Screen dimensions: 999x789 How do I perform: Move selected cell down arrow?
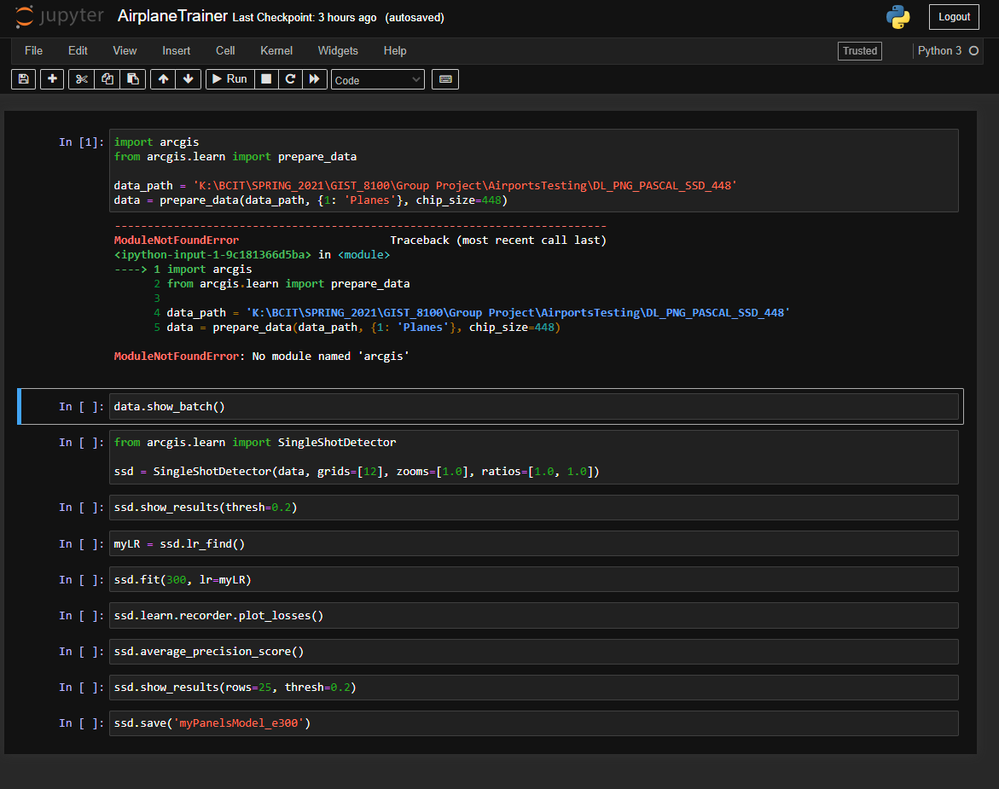189,79
